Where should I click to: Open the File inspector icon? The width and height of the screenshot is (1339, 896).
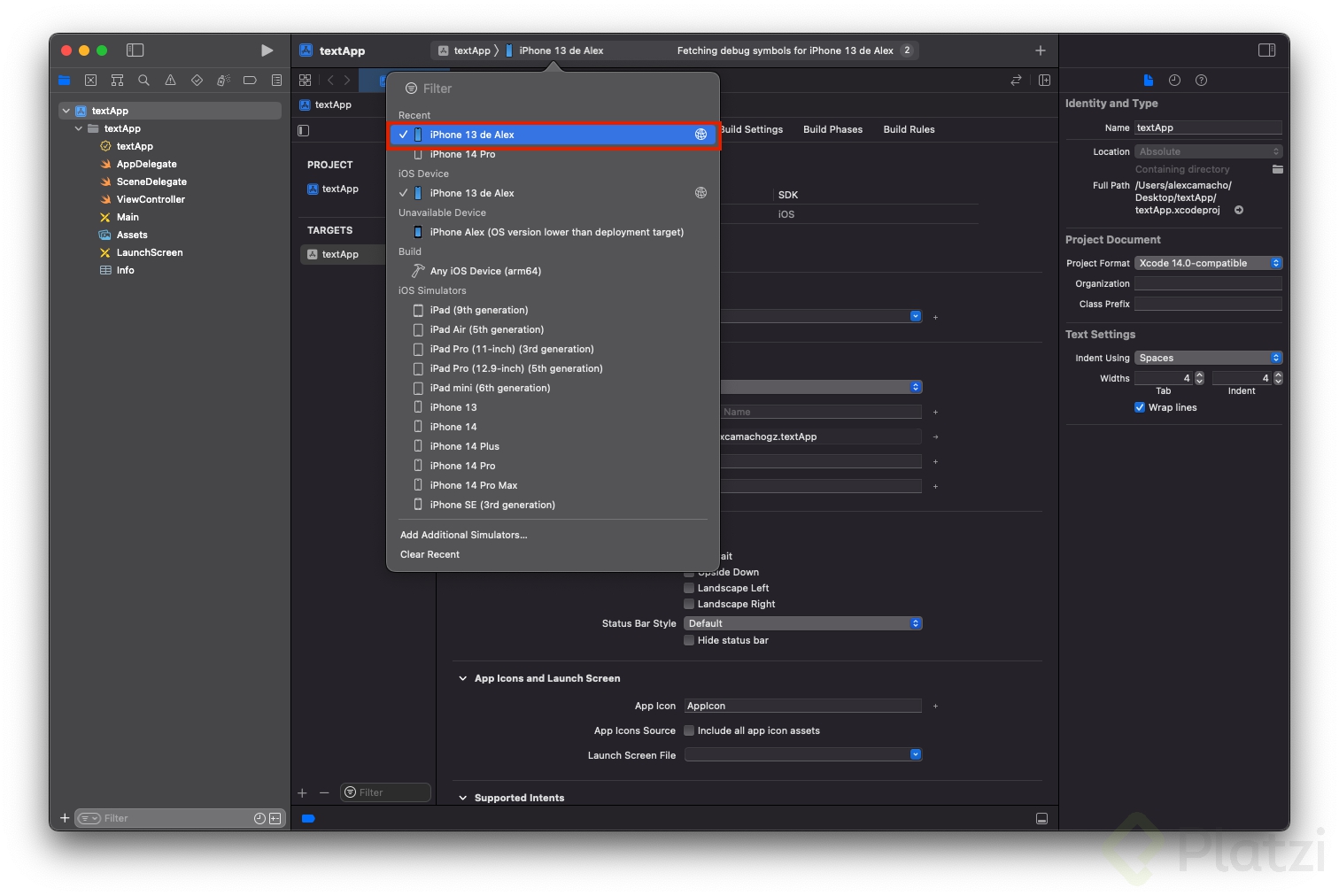(1149, 81)
